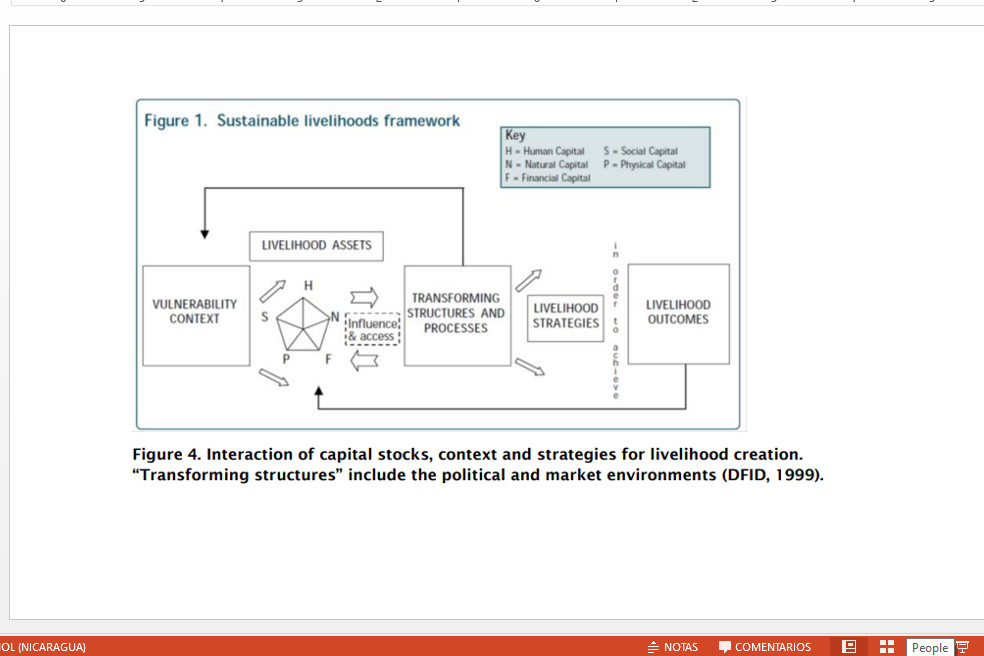The image size is (984, 656).
Task: Click TRANSFORMING STRUCTURES AND PROCESSES box
Action: click(456, 313)
